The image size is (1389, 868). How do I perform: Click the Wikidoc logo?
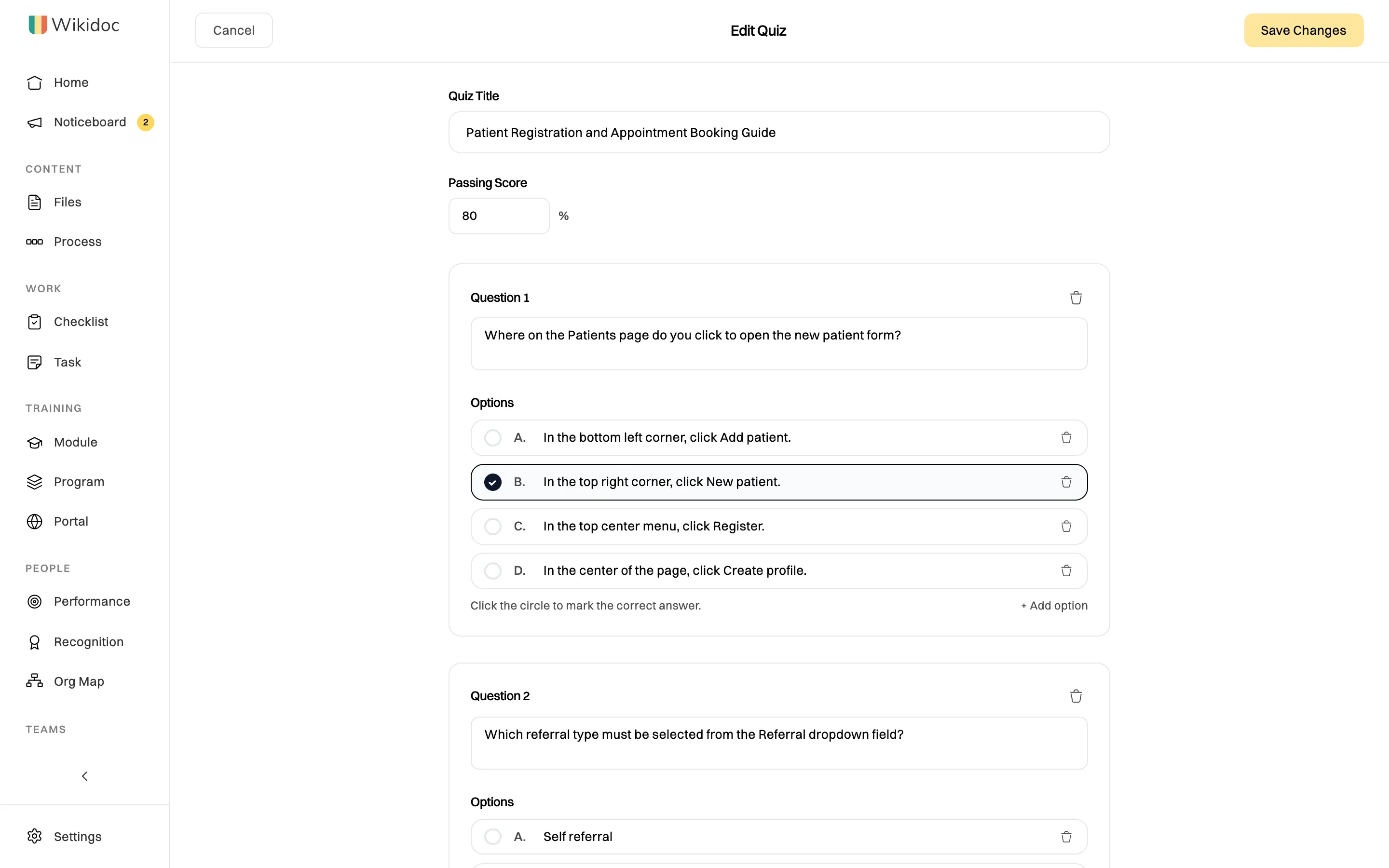tap(74, 25)
